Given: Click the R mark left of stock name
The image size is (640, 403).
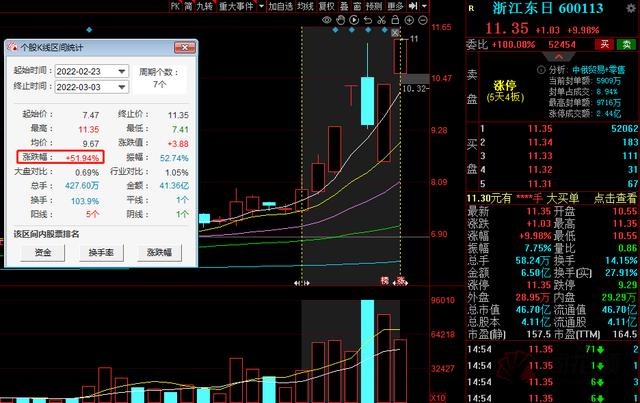Looking at the screenshot, I should tap(471, 8).
